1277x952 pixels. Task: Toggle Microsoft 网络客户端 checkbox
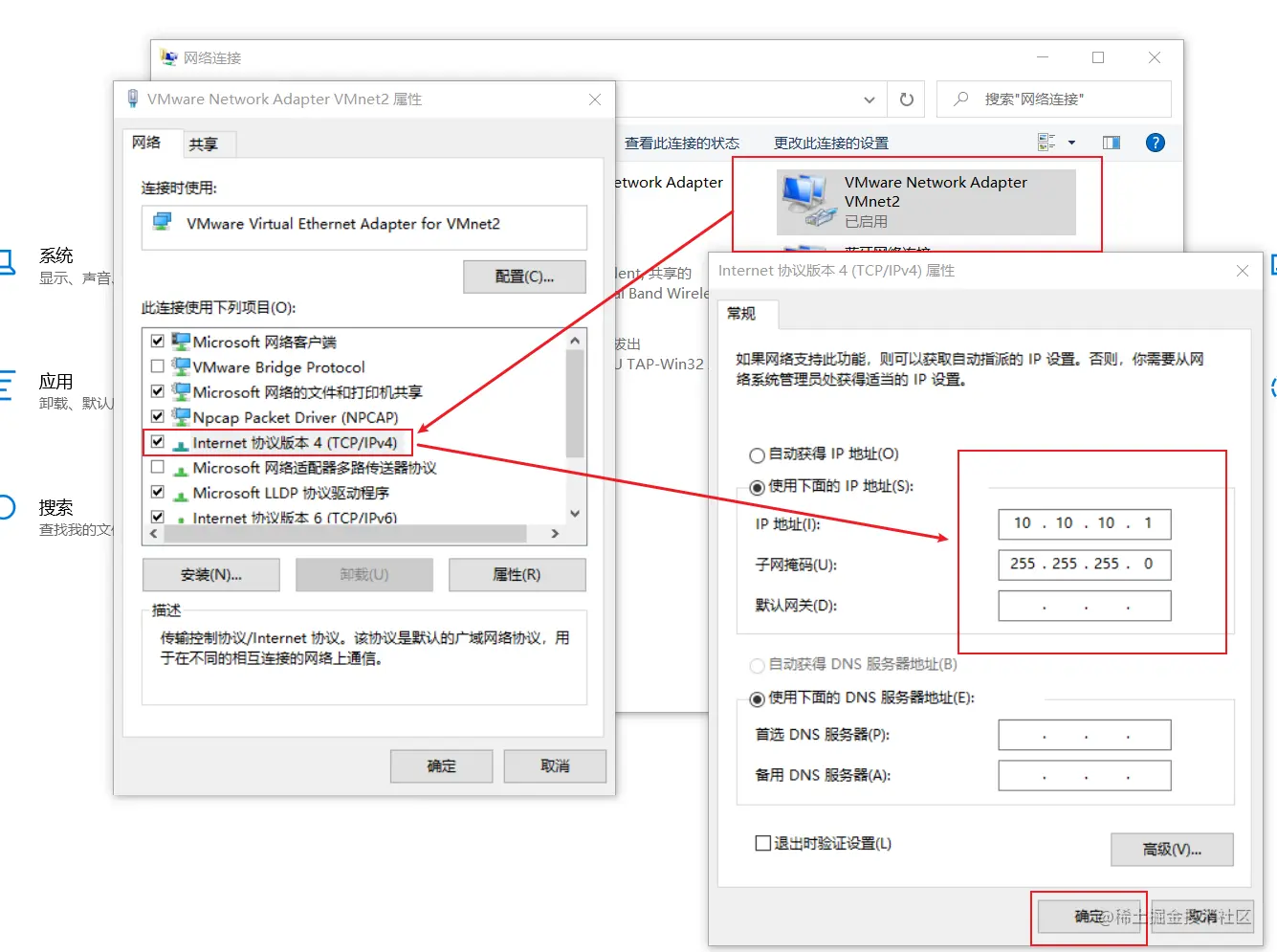pyautogui.click(x=158, y=341)
